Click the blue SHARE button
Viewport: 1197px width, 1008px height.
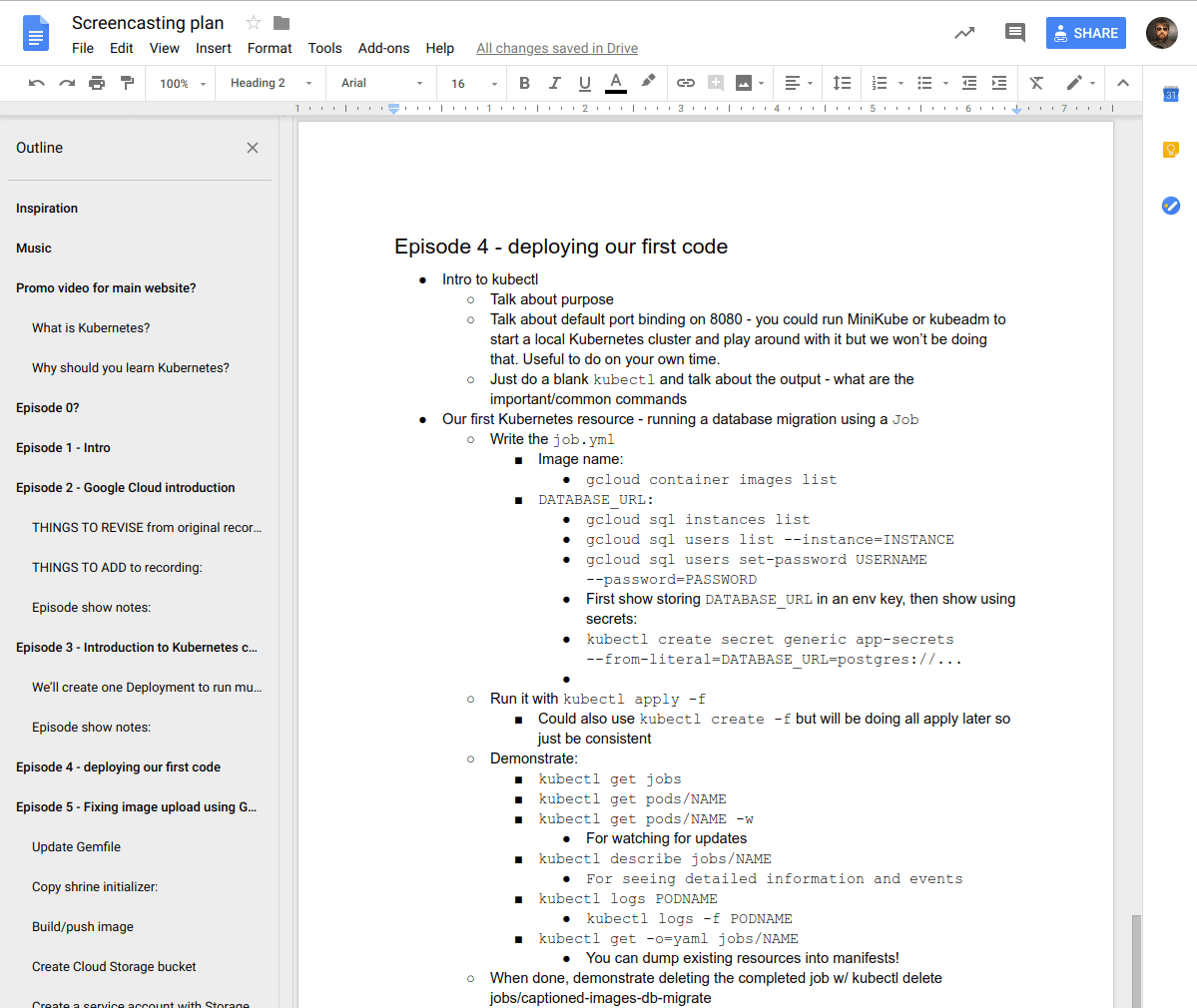(1085, 33)
